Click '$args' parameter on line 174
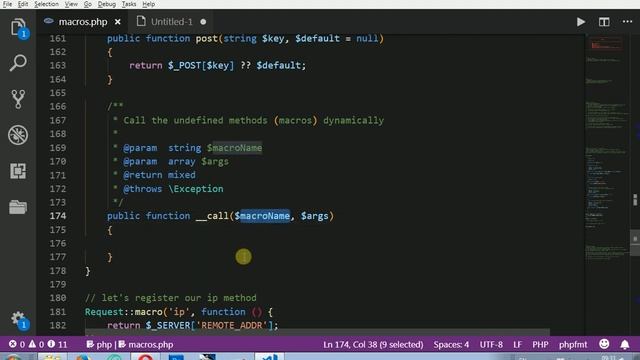This screenshot has width=640, height=360. coord(315,216)
